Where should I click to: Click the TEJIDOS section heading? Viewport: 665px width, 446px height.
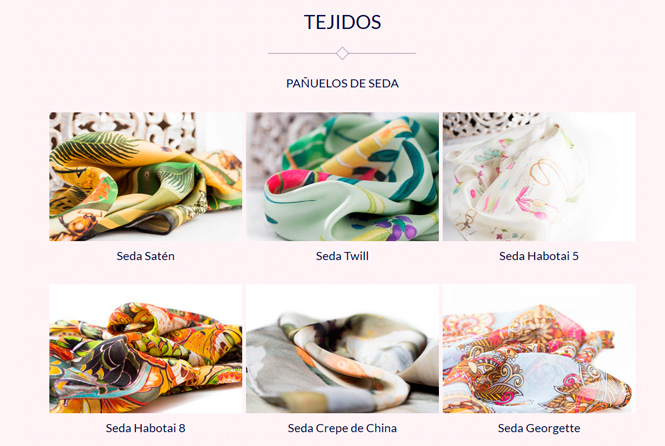[x=342, y=22]
